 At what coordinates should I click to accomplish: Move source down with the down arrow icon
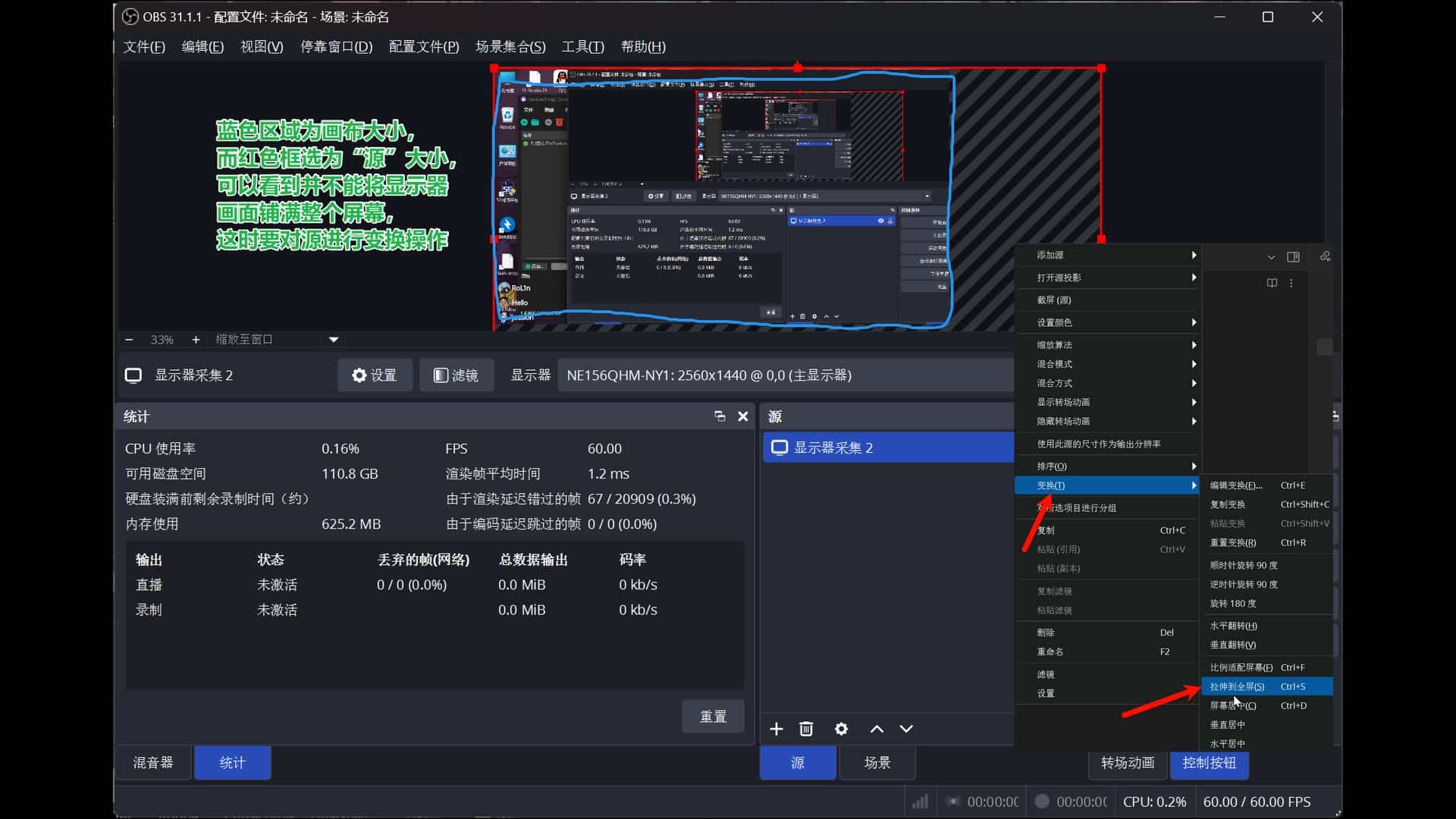tap(906, 729)
